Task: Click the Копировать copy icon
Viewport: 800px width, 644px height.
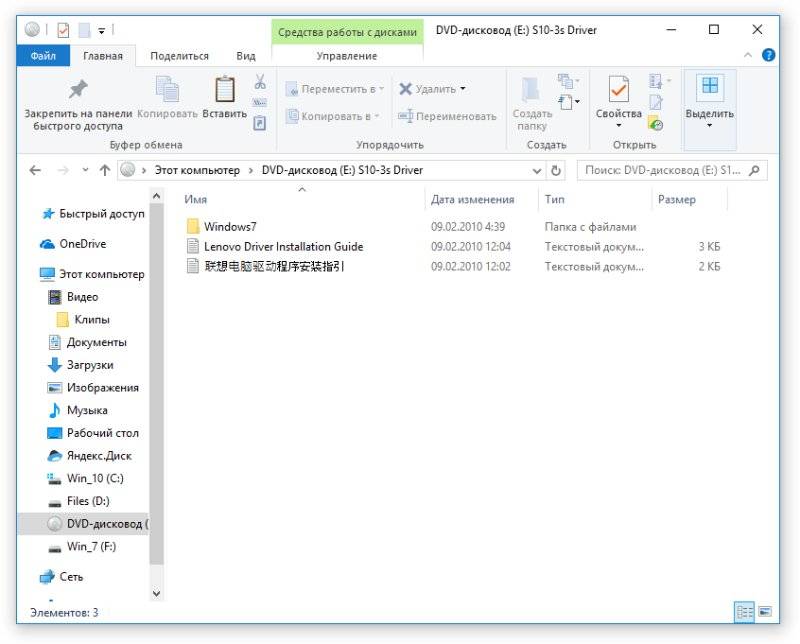Action: coord(167,89)
